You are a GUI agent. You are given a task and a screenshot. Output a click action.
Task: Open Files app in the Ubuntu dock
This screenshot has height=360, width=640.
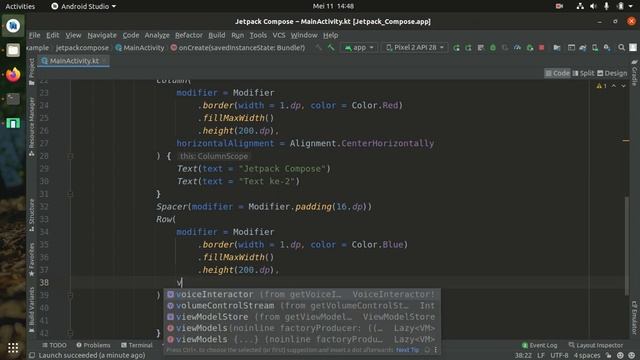click(13, 50)
